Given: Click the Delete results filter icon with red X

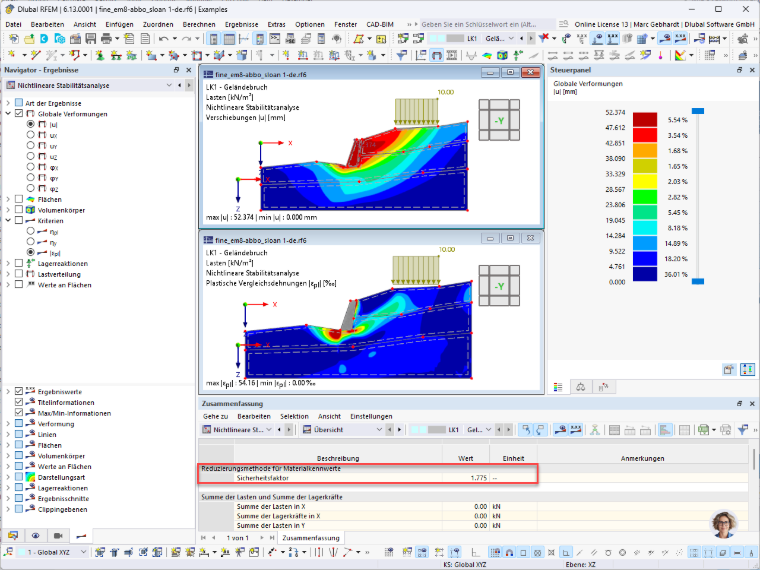Looking at the screenshot, I should pyautogui.click(x=544, y=38).
